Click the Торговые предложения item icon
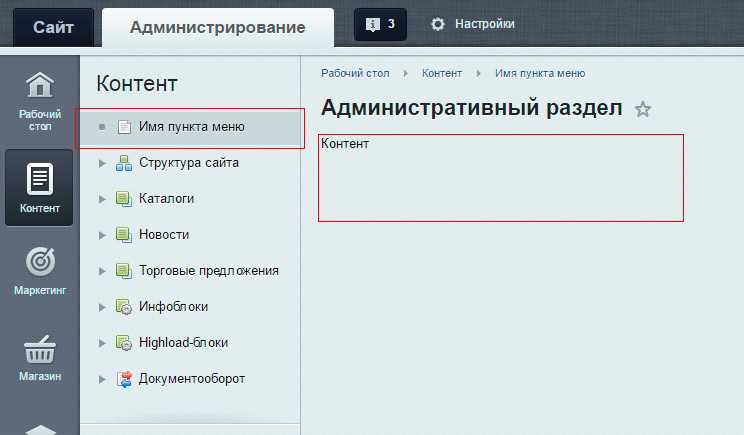 [x=124, y=271]
